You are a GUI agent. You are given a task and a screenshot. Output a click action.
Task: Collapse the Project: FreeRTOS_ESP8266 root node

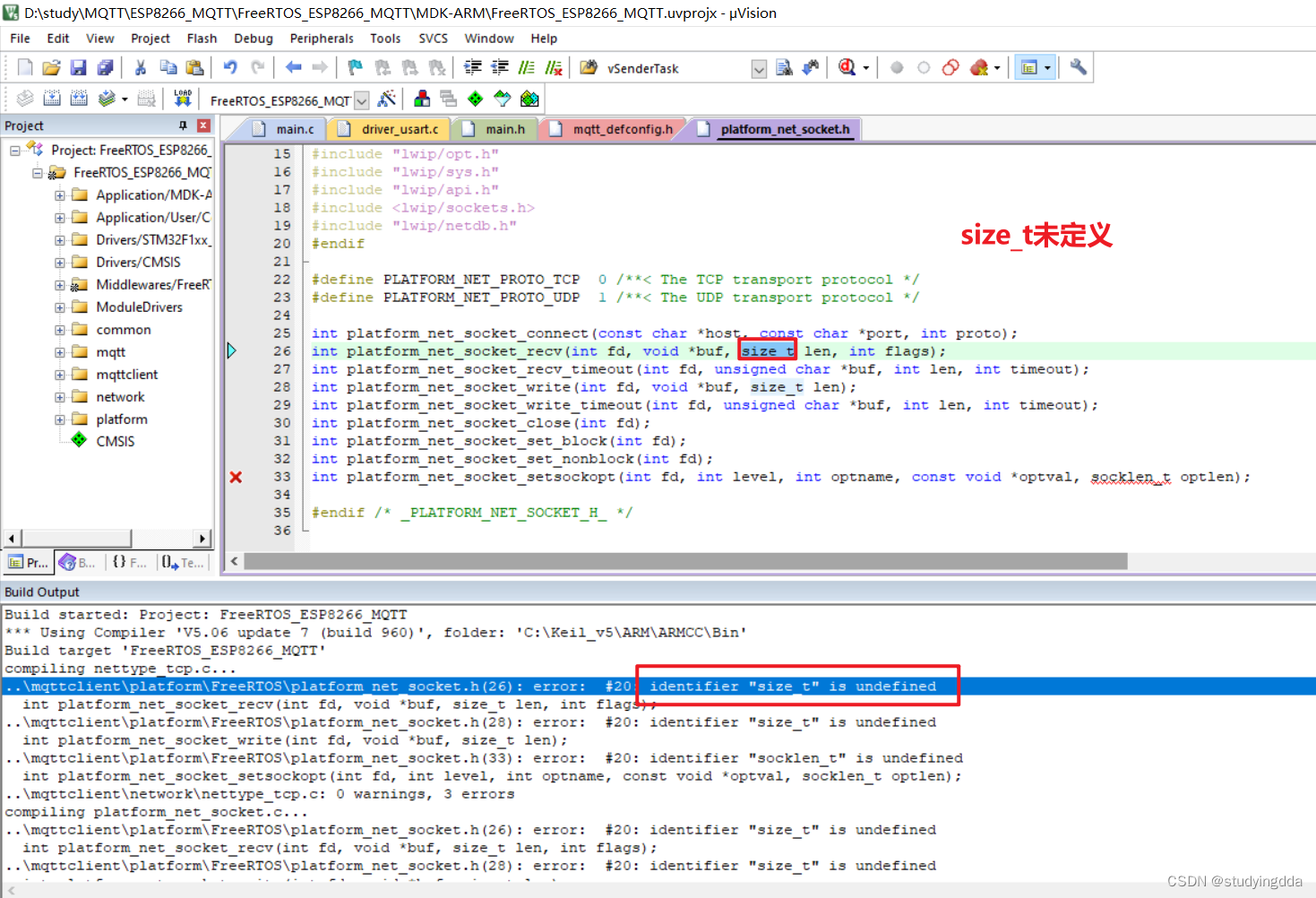click(x=14, y=151)
